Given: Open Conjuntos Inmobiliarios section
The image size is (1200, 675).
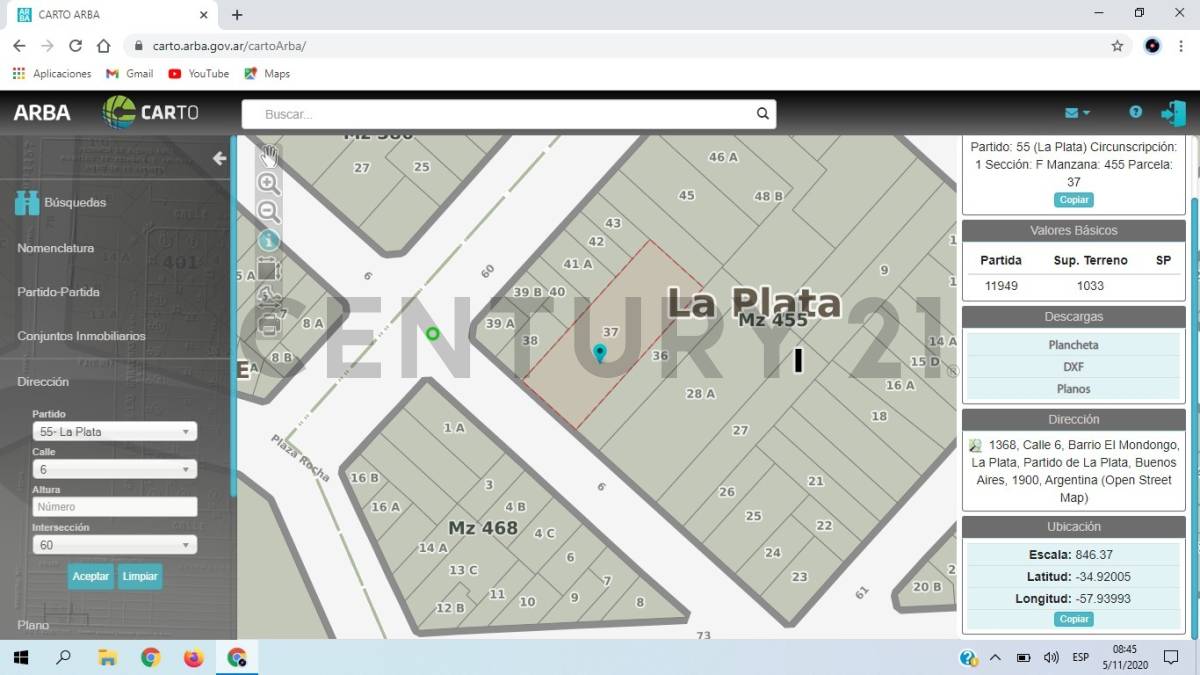Looking at the screenshot, I should pyautogui.click(x=81, y=336).
